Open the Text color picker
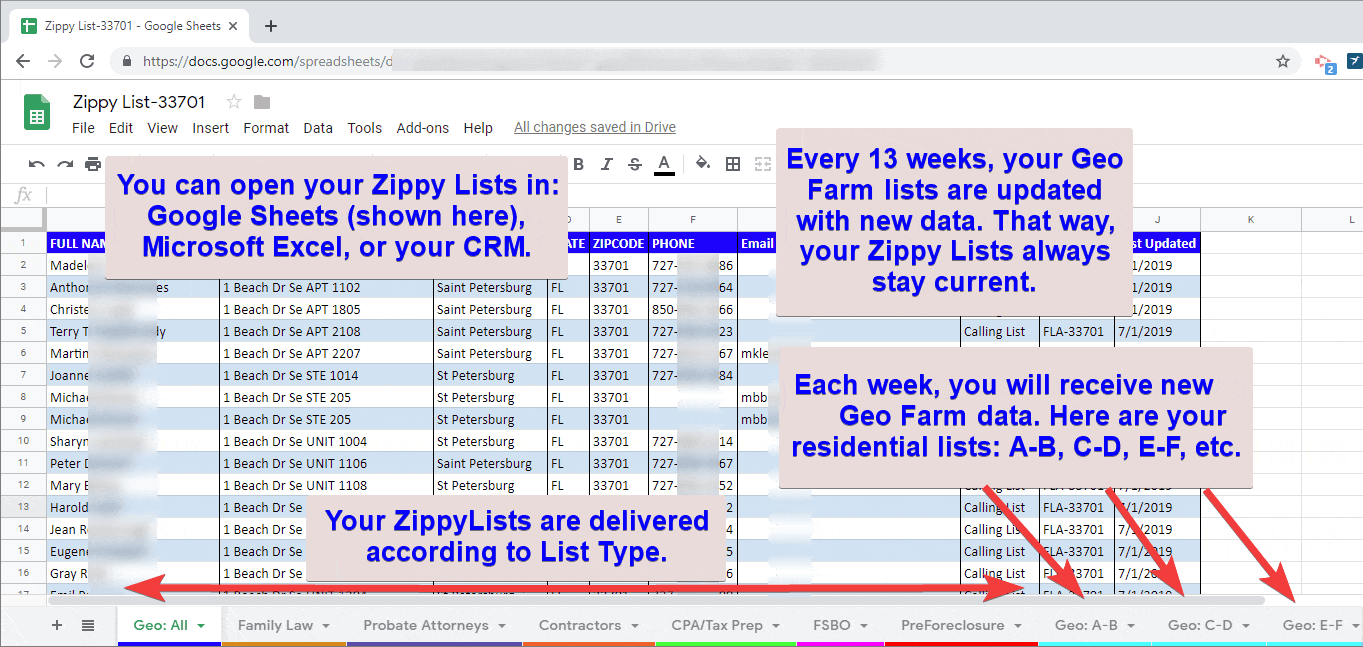 (664, 165)
